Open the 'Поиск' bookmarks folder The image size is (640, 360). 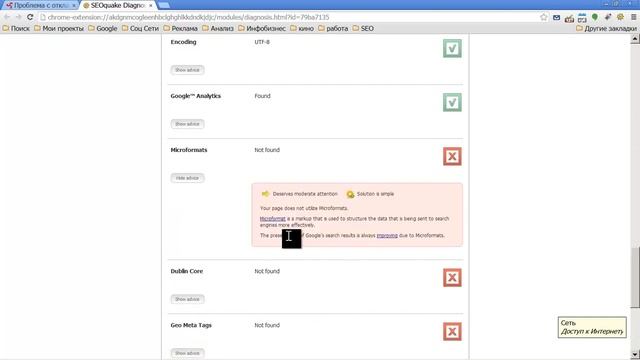coord(16,28)
